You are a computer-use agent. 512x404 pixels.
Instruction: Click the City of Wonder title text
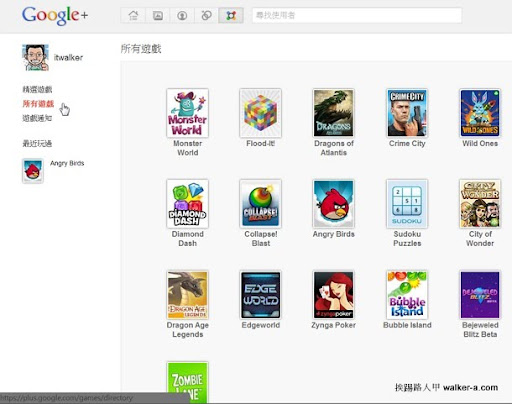(480, 239)
